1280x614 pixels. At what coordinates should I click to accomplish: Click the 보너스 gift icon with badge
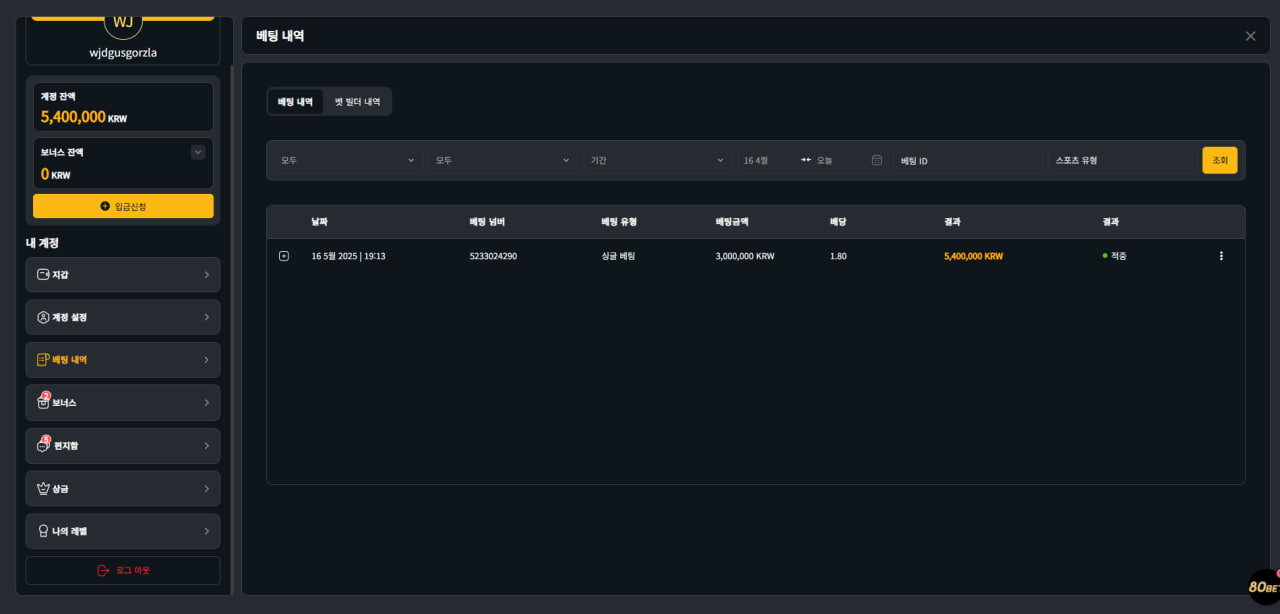tap(43, 402)
